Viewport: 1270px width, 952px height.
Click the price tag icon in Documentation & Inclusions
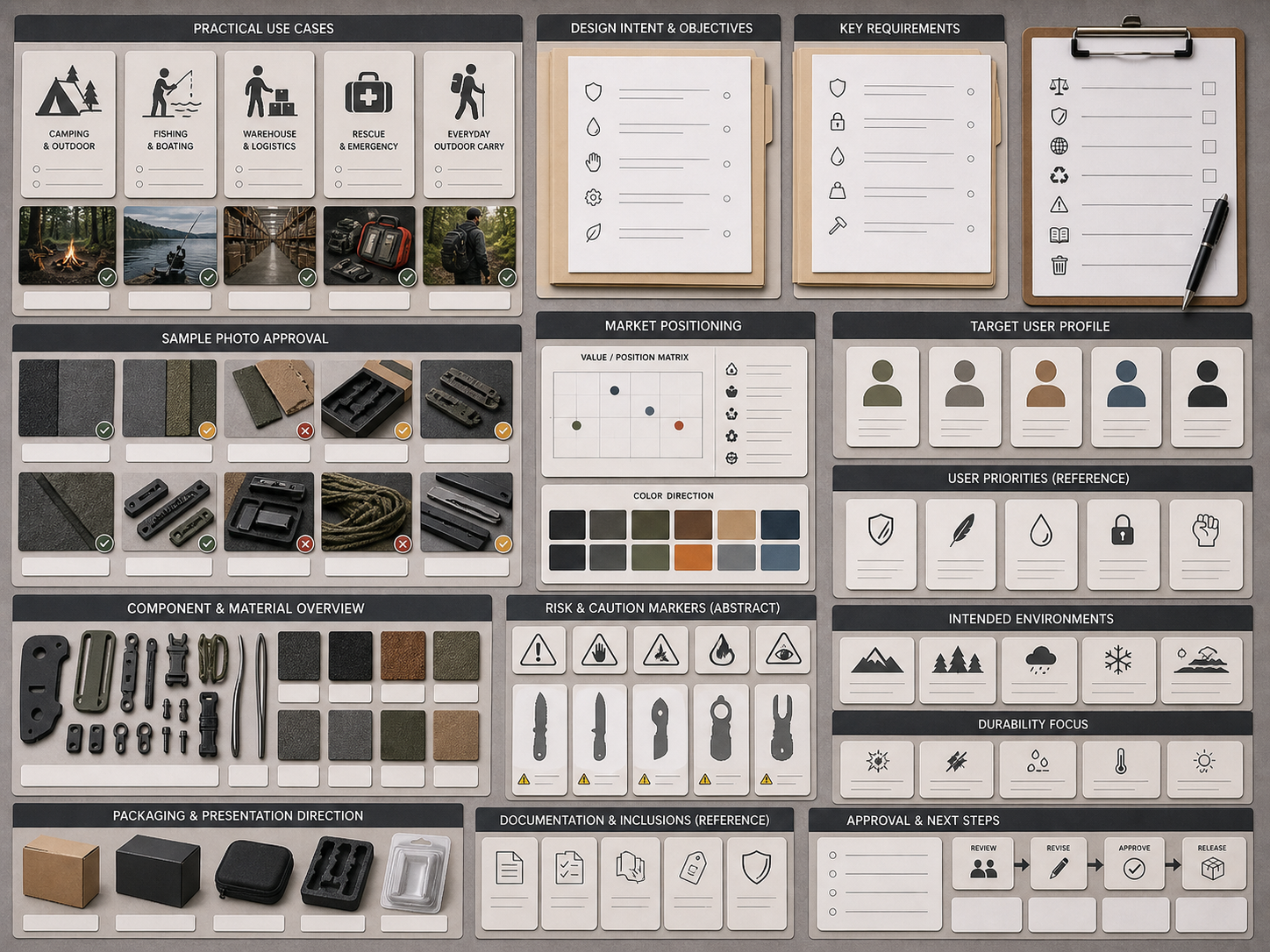[693, 868]
